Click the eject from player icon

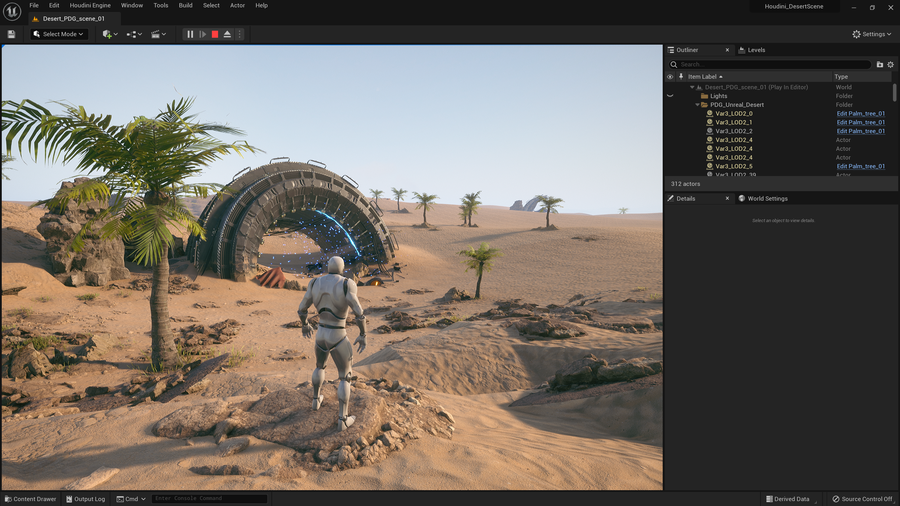(227, 34)
